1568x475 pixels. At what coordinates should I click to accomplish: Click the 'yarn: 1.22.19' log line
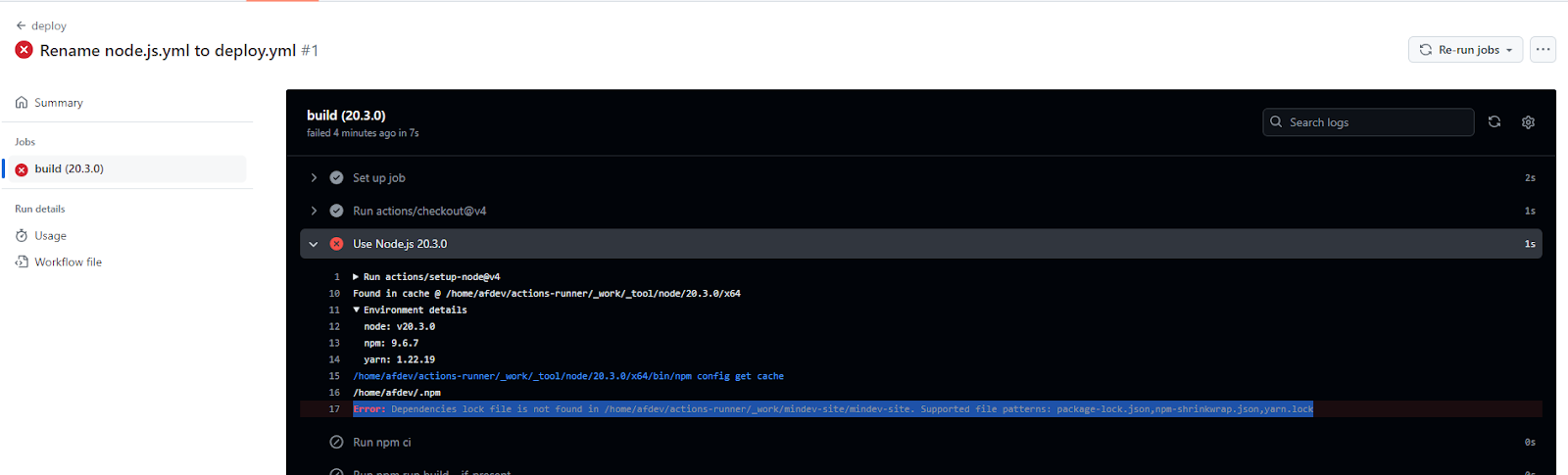(399, 360)
